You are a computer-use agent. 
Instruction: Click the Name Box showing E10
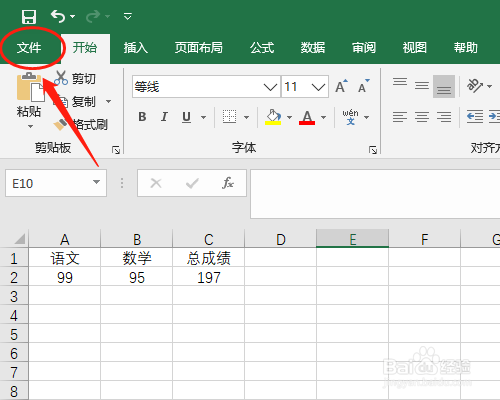48,183
